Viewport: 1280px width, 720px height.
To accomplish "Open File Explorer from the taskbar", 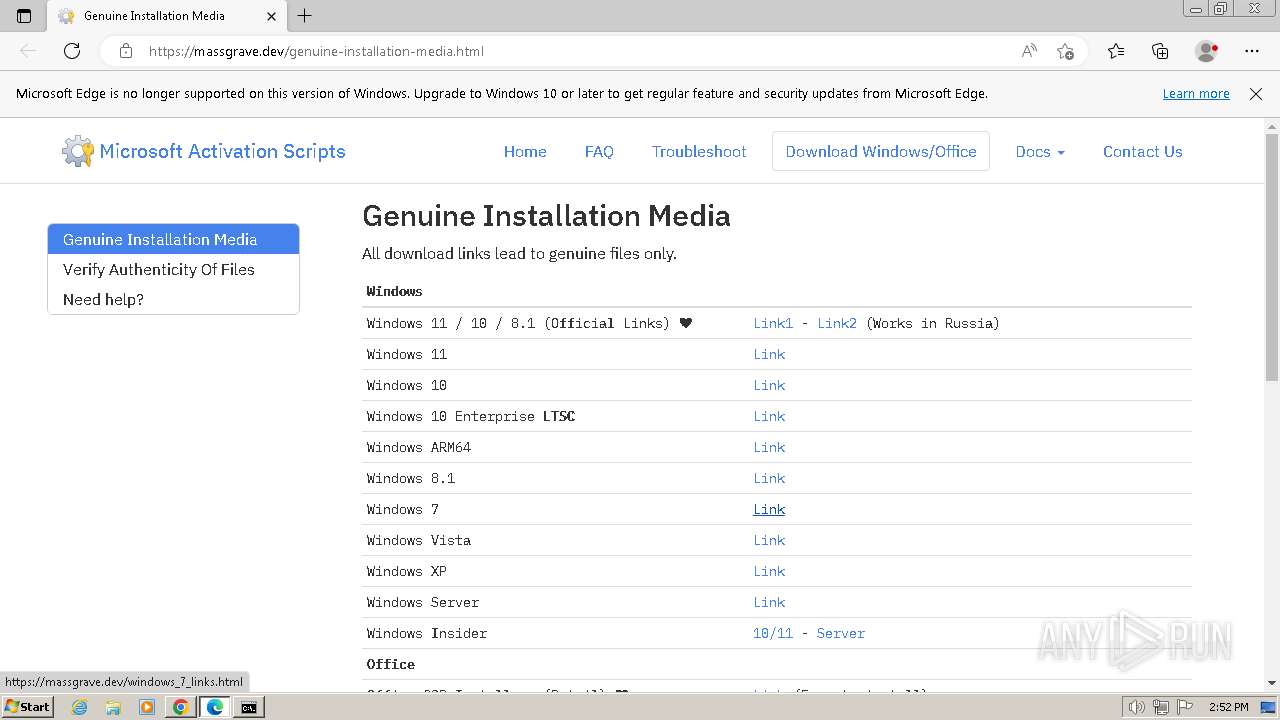I will tap(113, 707).
